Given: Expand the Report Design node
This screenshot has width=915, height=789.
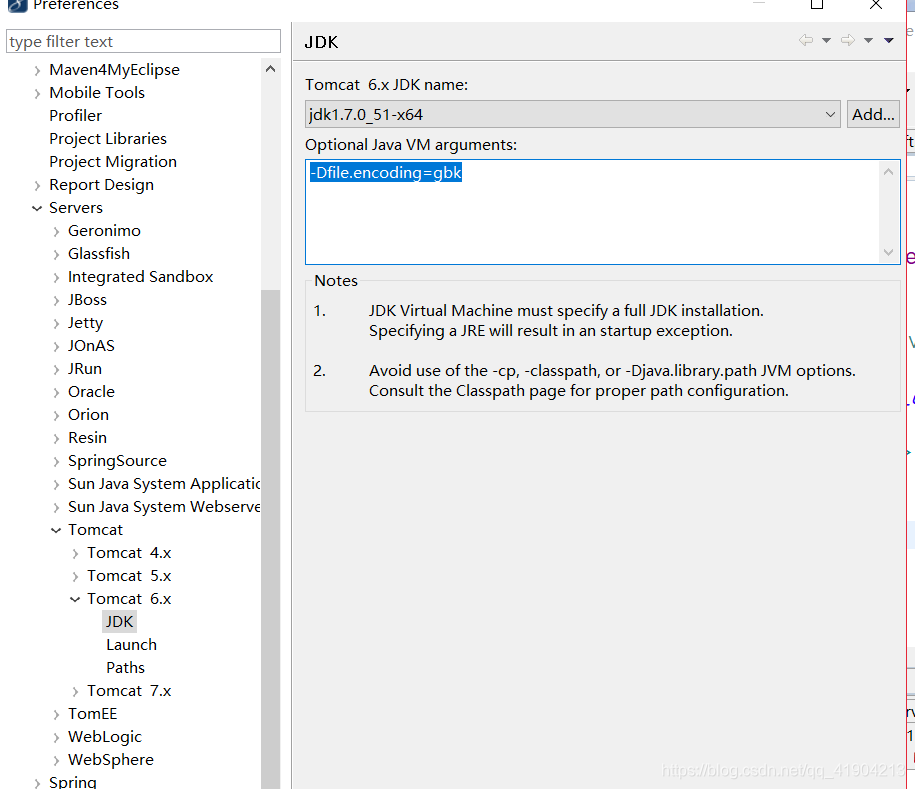Looking at the screenshot, I should 37,186.
